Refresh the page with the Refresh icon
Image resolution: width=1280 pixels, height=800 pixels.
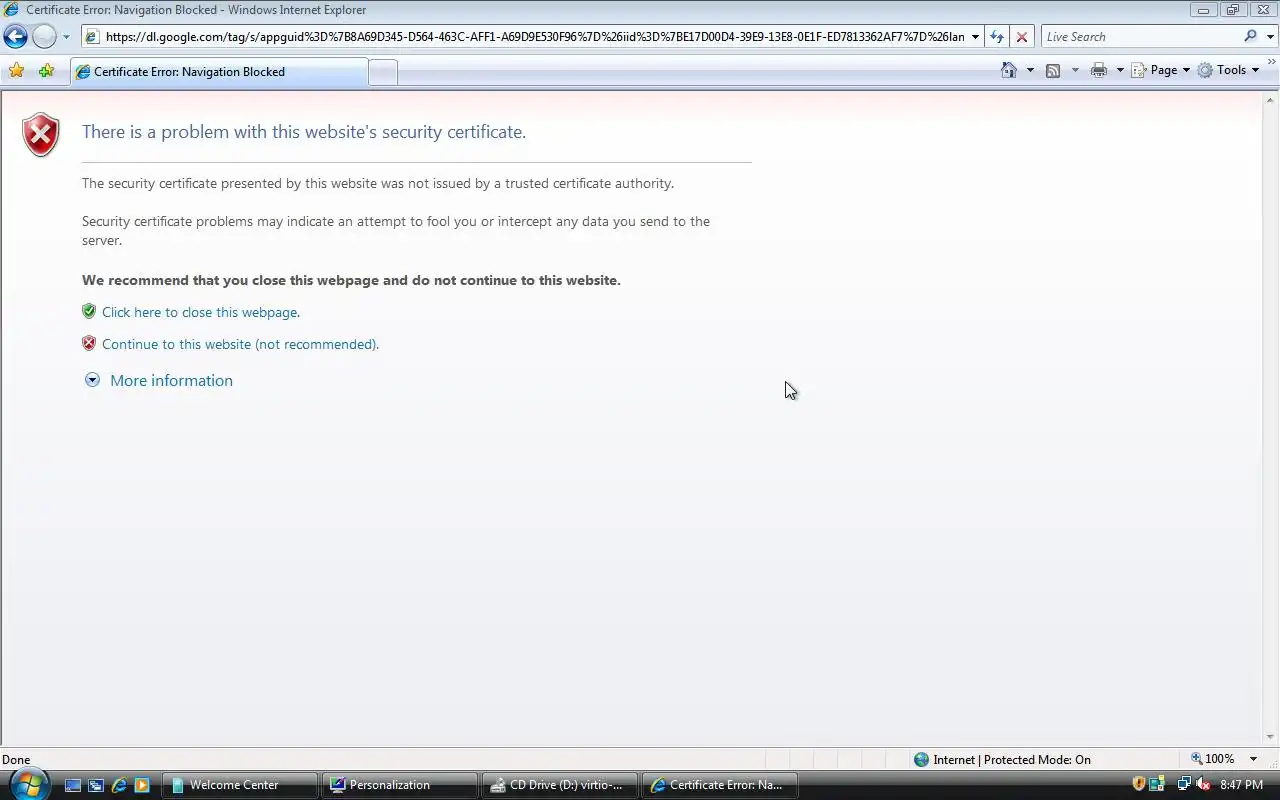click(997, 37)
